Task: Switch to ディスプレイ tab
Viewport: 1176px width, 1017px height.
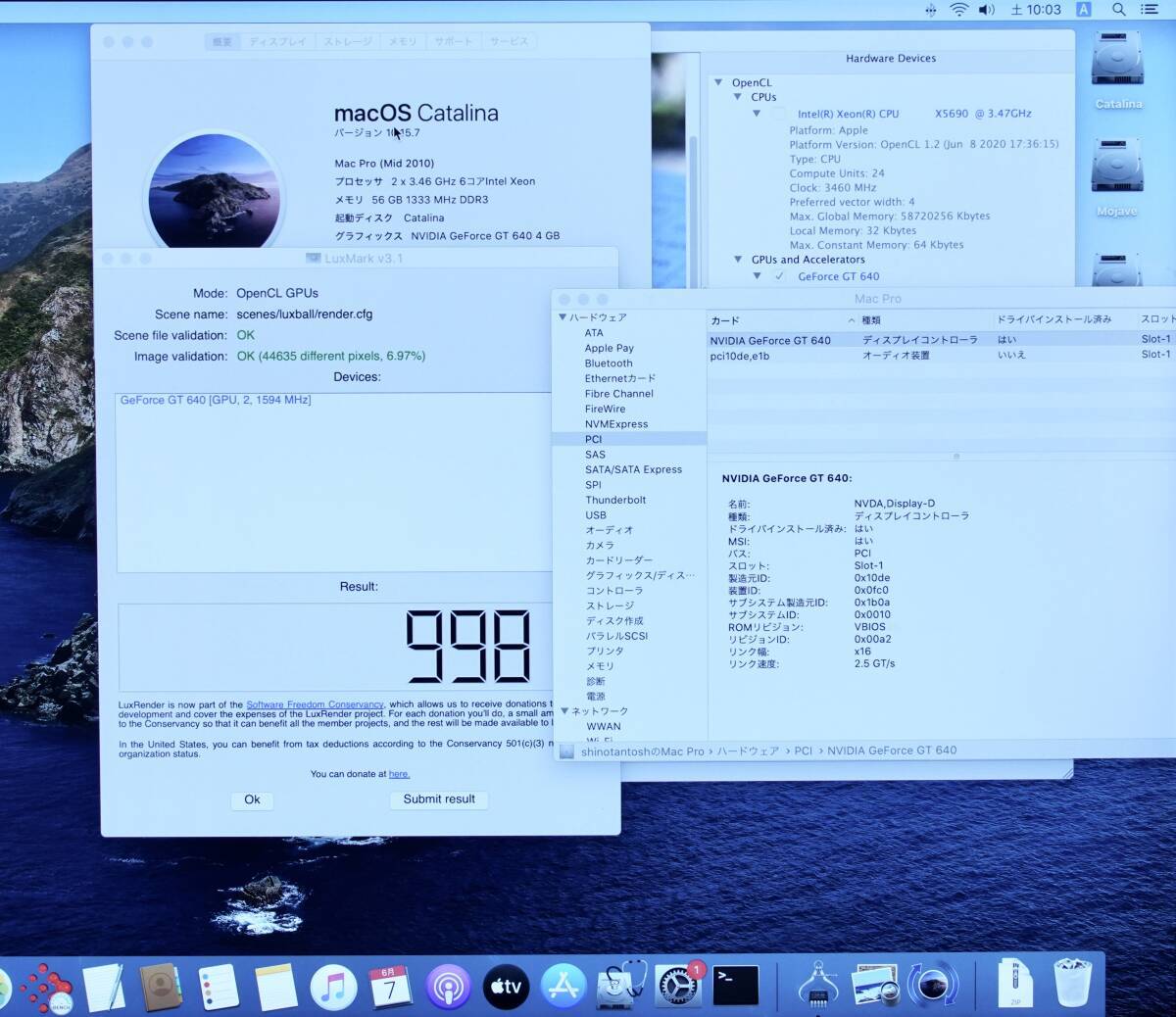Action: pos(277,41)
